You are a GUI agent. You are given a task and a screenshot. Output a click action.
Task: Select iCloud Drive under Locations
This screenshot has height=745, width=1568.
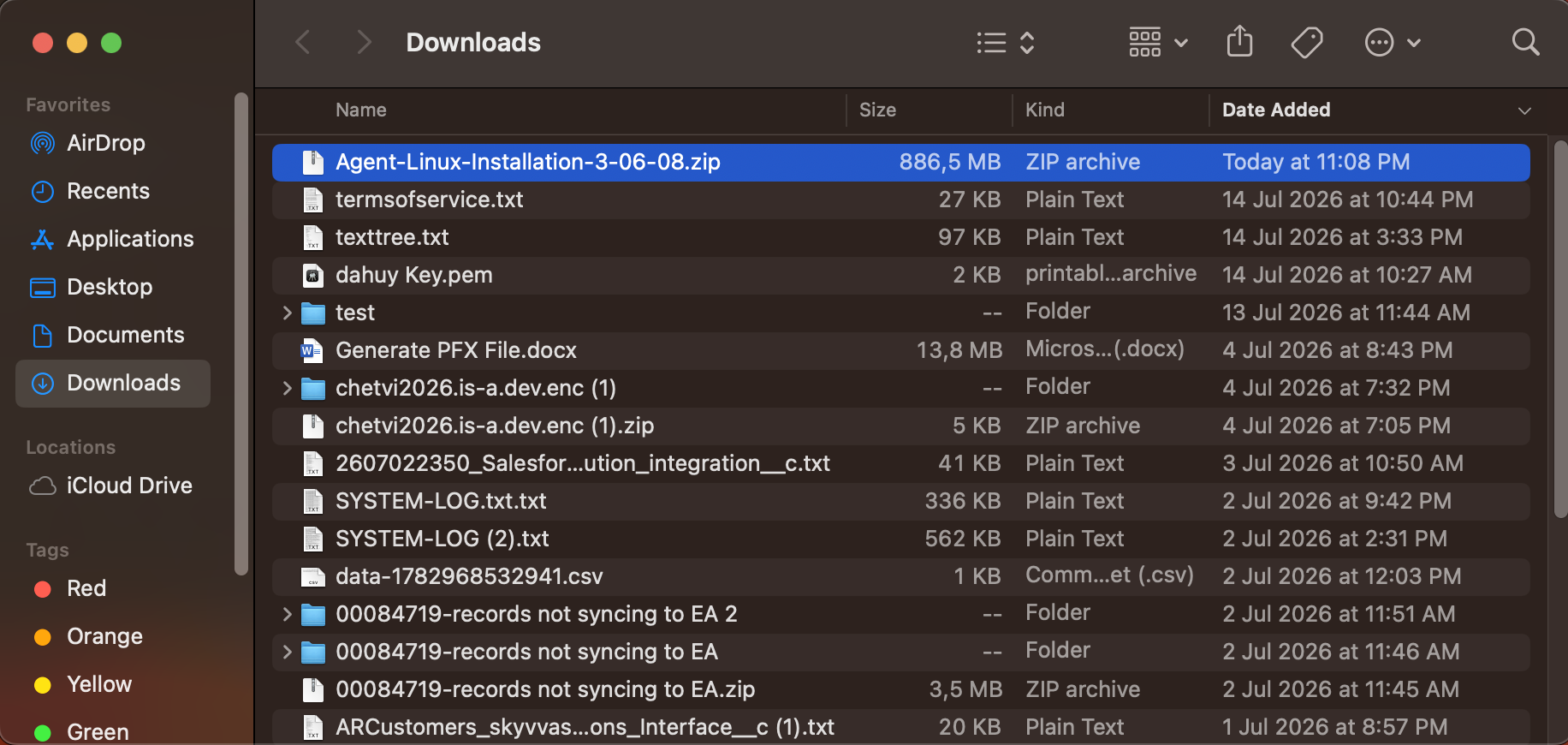(x=110, y=486)
